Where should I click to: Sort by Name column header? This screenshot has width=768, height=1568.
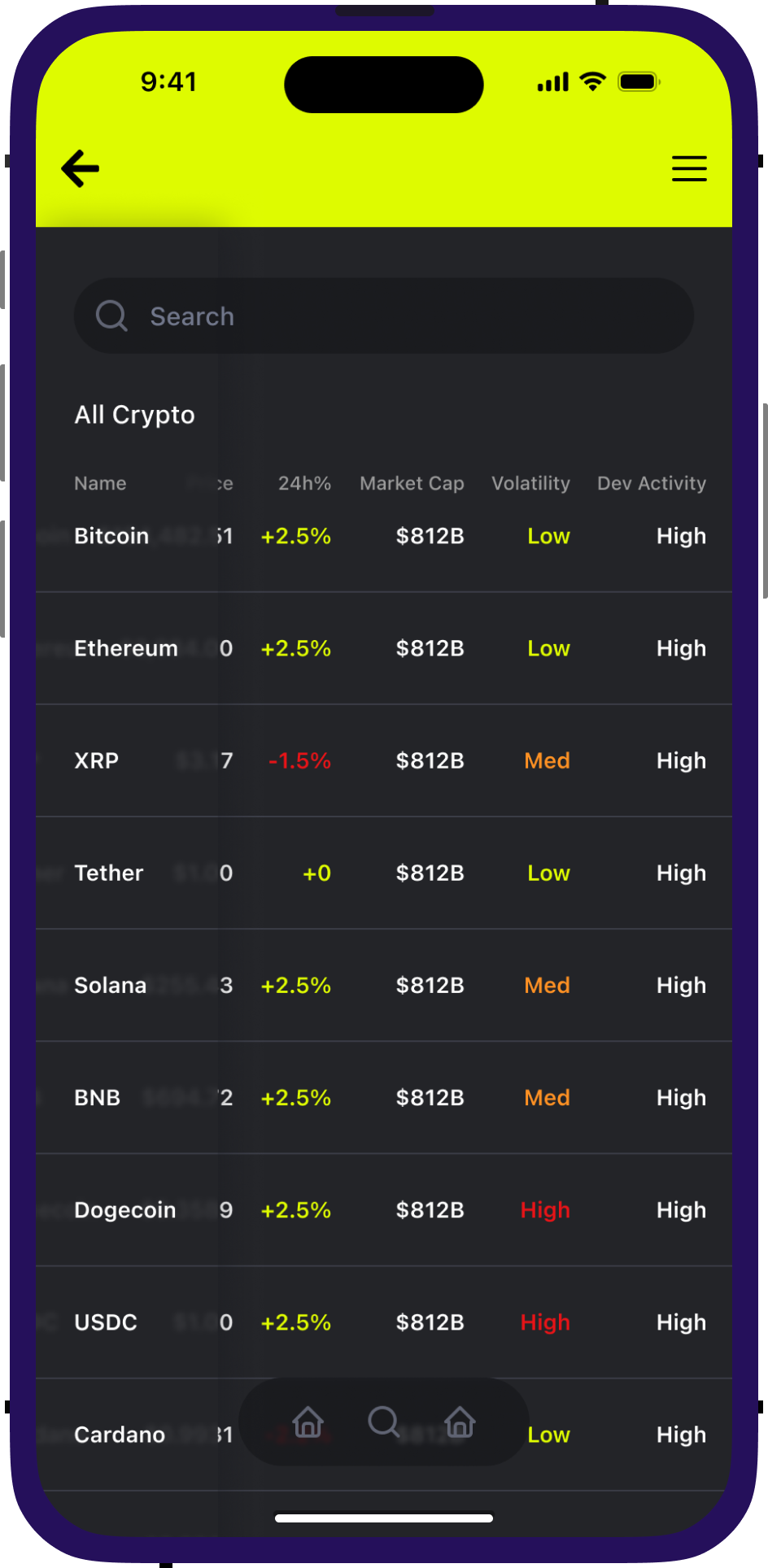[100, 483]
